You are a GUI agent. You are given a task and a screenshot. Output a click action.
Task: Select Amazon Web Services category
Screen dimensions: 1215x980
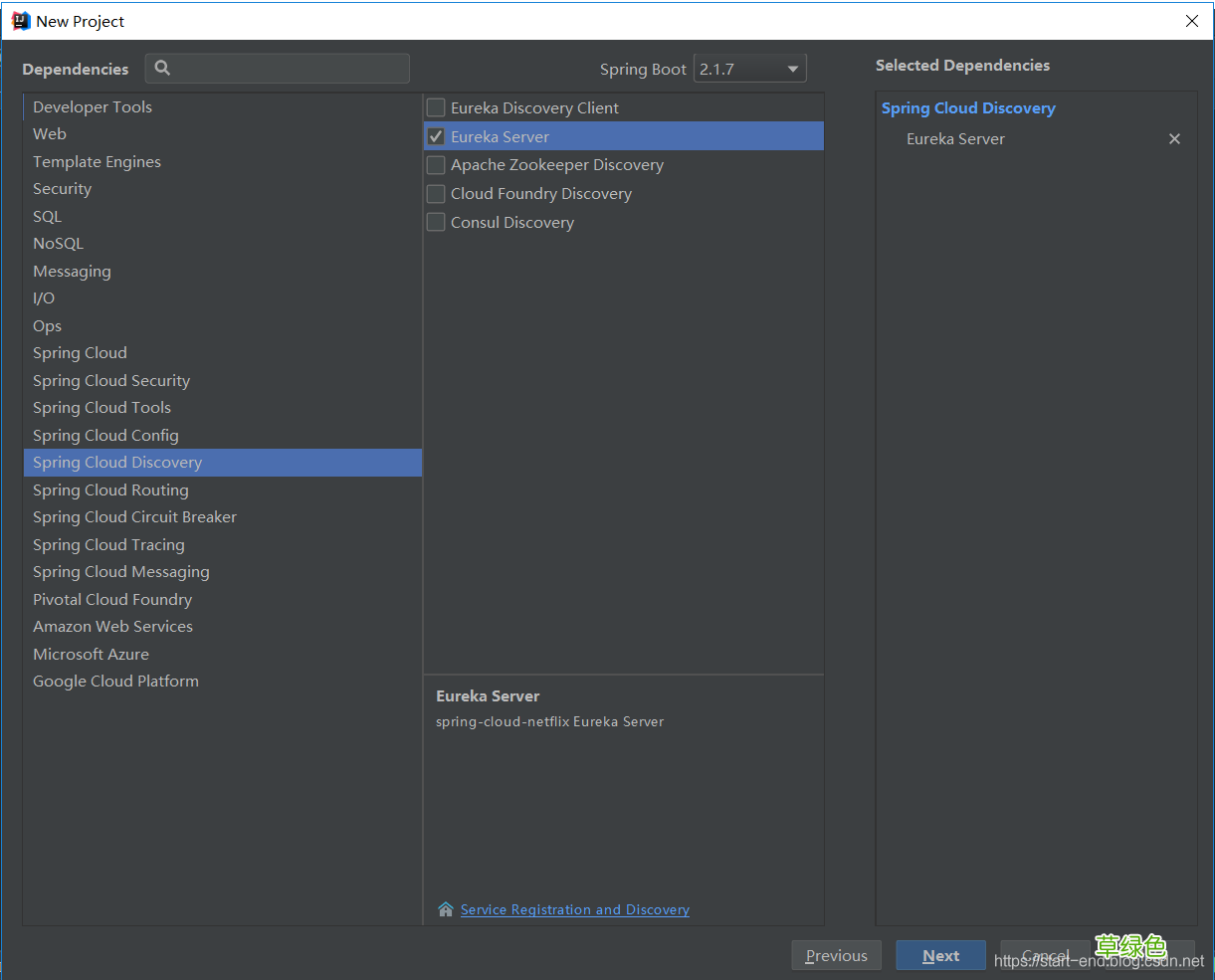[x=223, y=627]
